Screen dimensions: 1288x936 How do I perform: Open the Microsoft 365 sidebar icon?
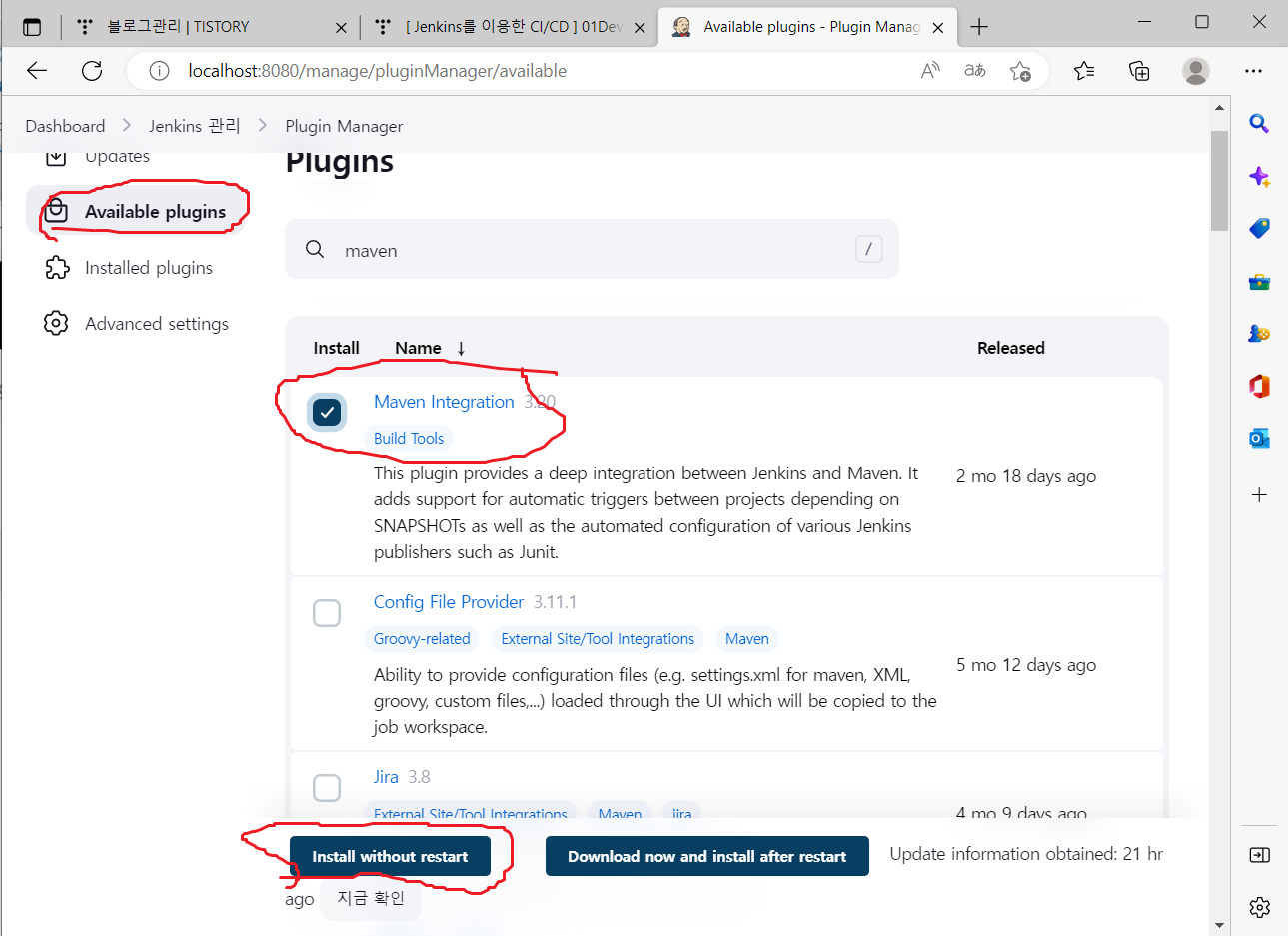point(1259,386)
